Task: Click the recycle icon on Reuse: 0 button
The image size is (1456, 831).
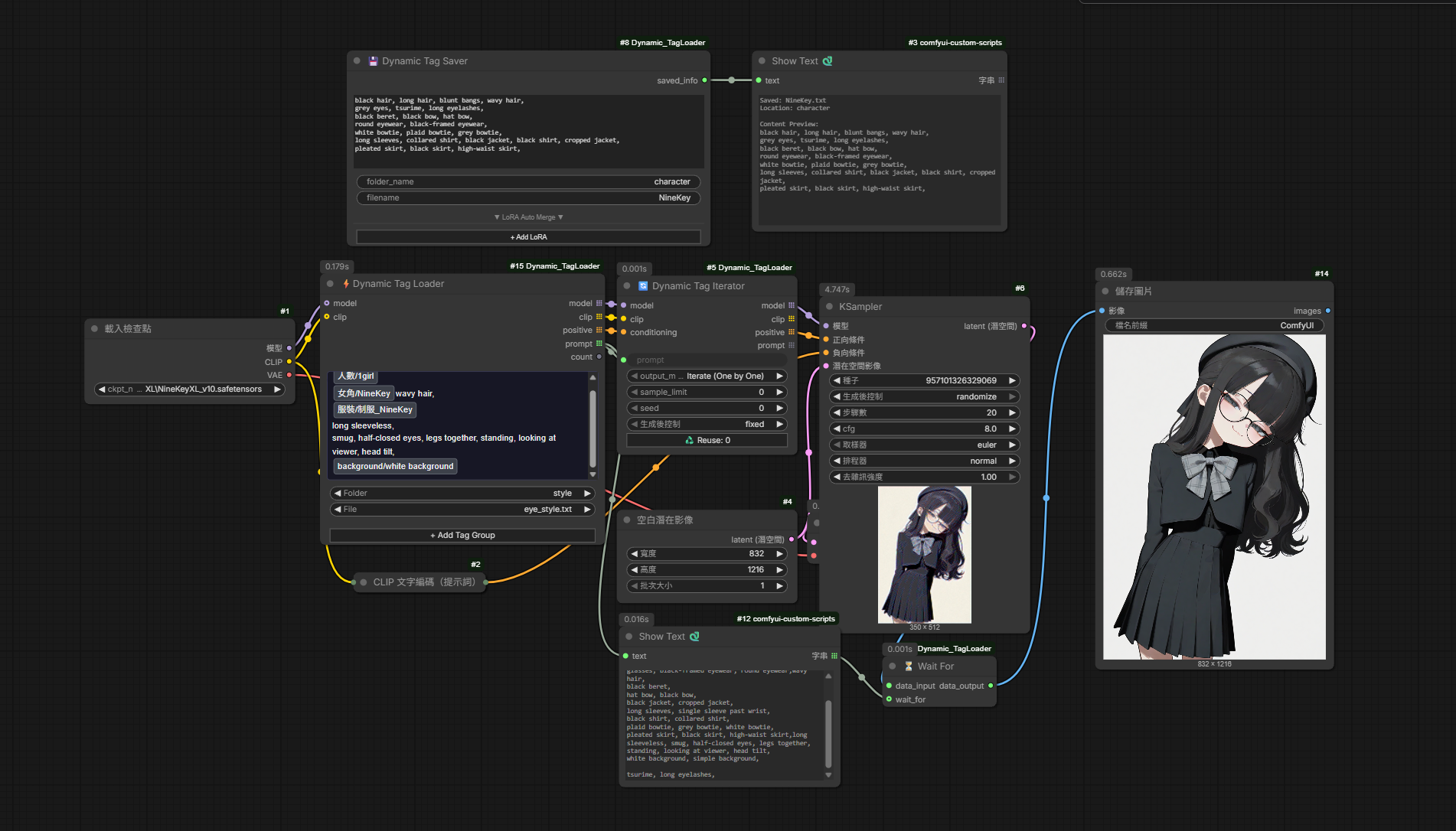Action: pos(689,440)
